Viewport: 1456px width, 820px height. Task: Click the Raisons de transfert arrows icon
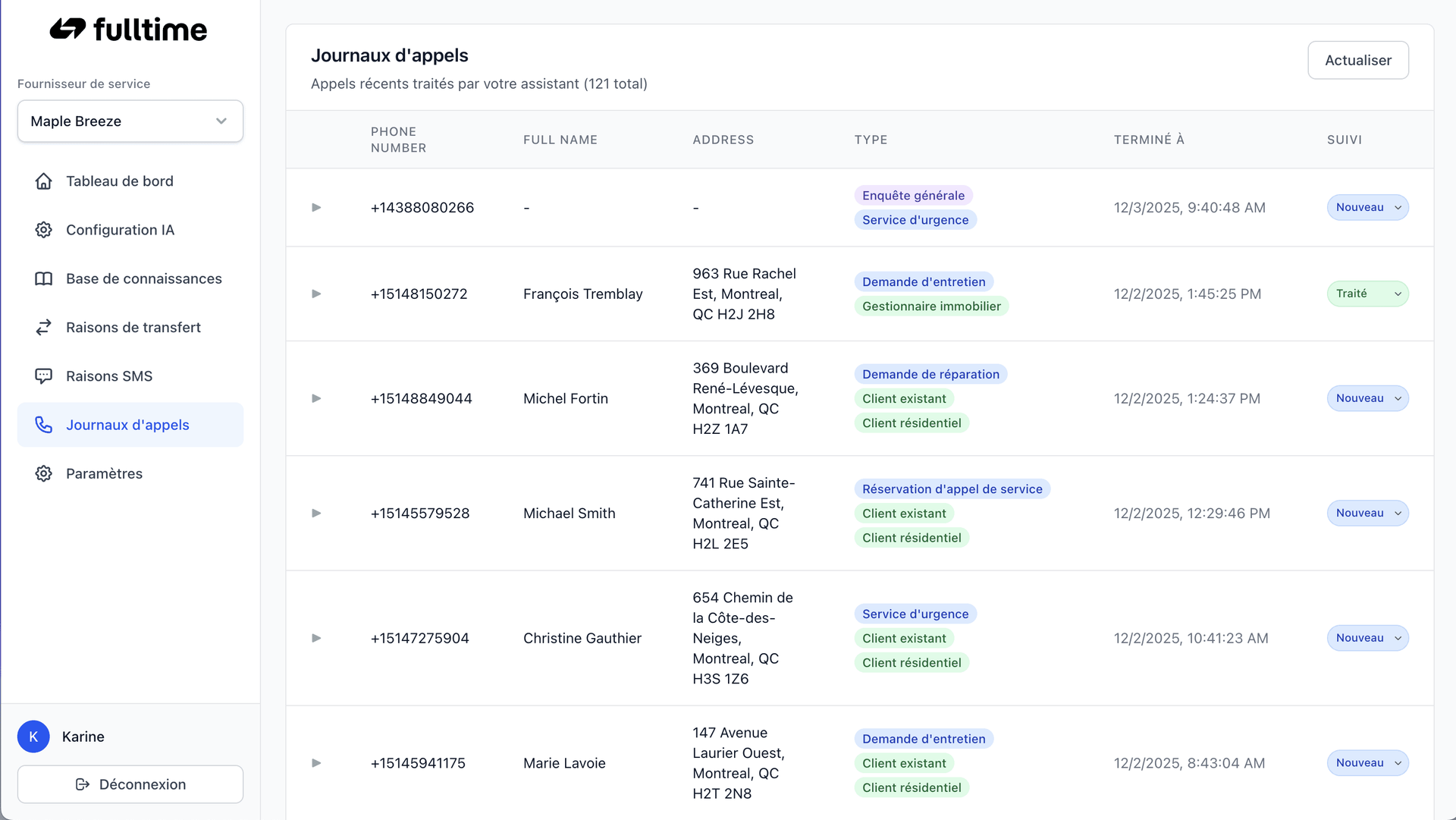pyautogui.click(x=44, y=328)
